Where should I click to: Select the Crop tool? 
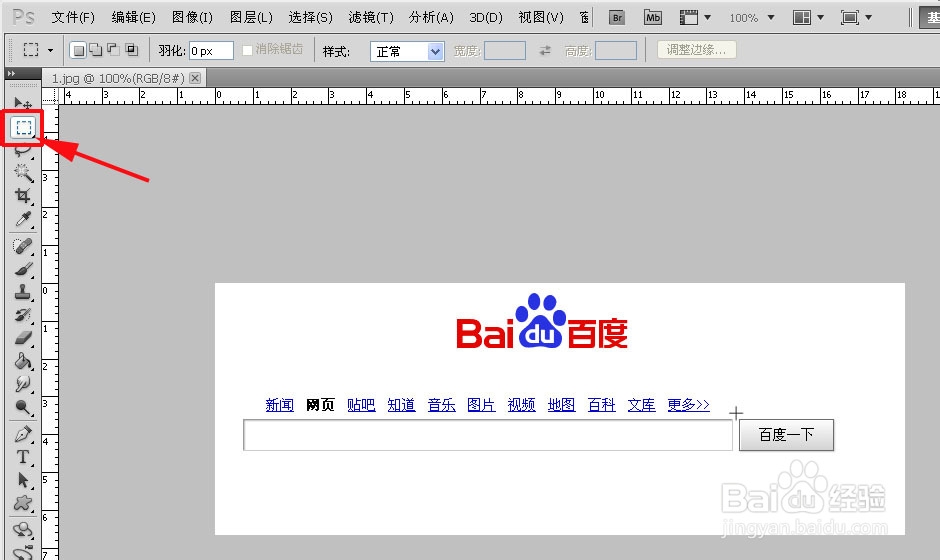[x=23, y=195]
